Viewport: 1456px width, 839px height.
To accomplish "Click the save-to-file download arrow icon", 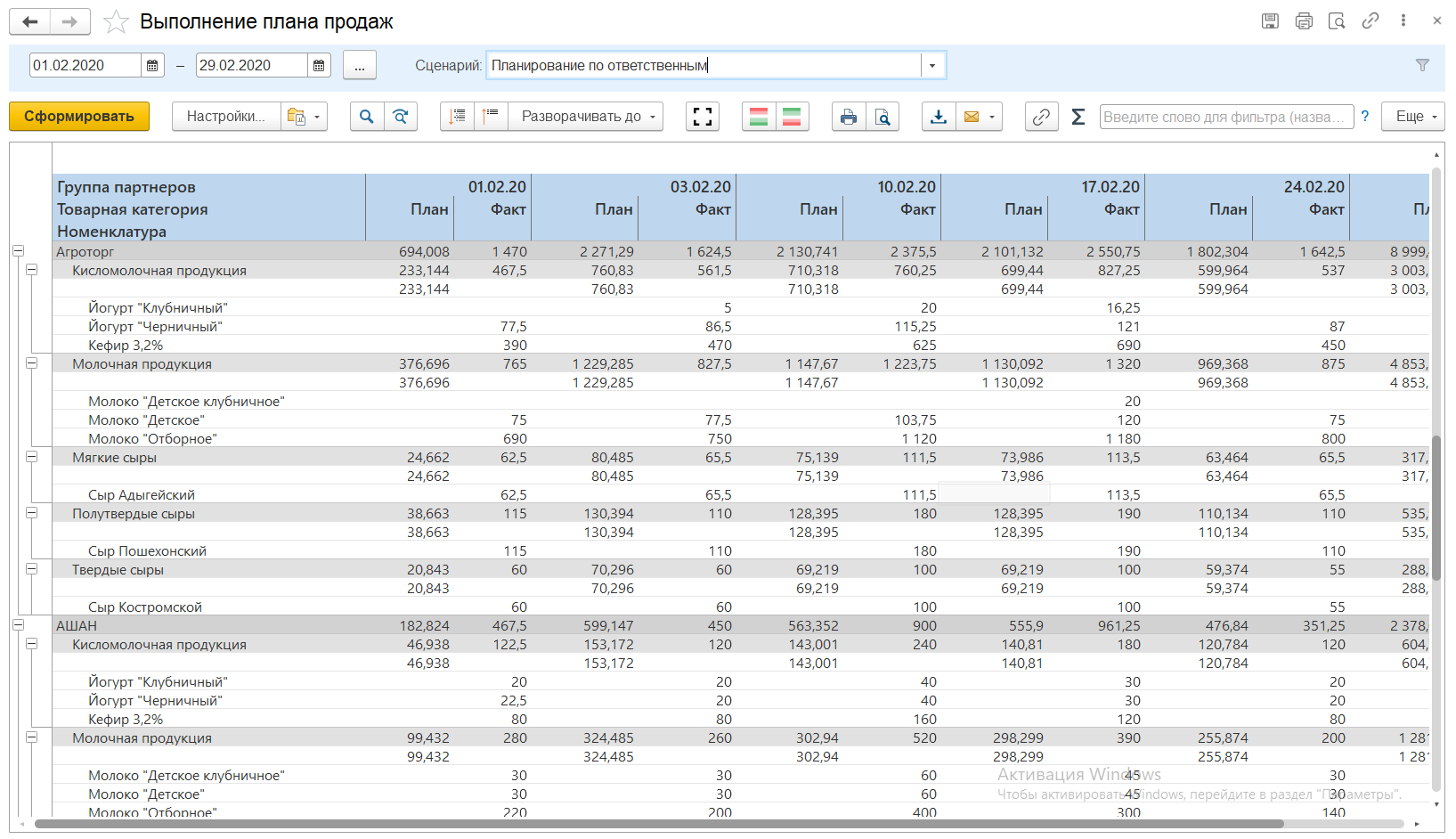I will (939, 117).
